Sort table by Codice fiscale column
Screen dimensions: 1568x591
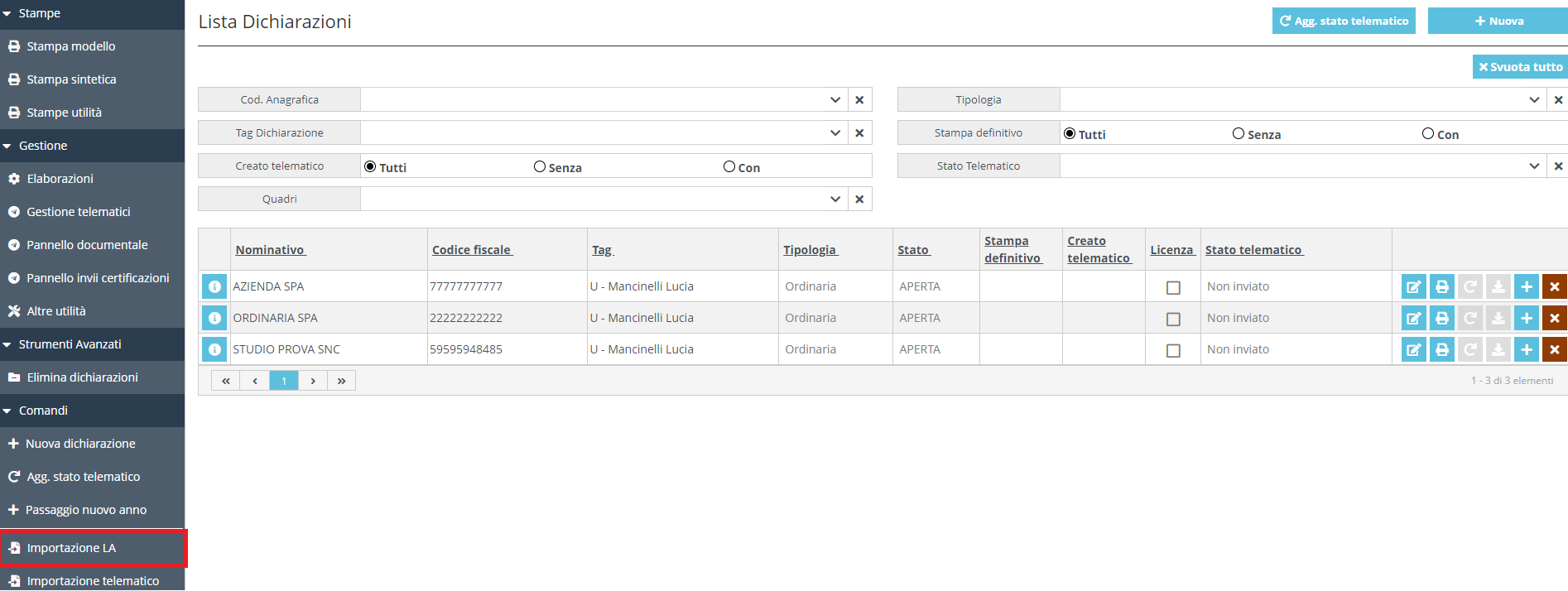tap(472, 250)
